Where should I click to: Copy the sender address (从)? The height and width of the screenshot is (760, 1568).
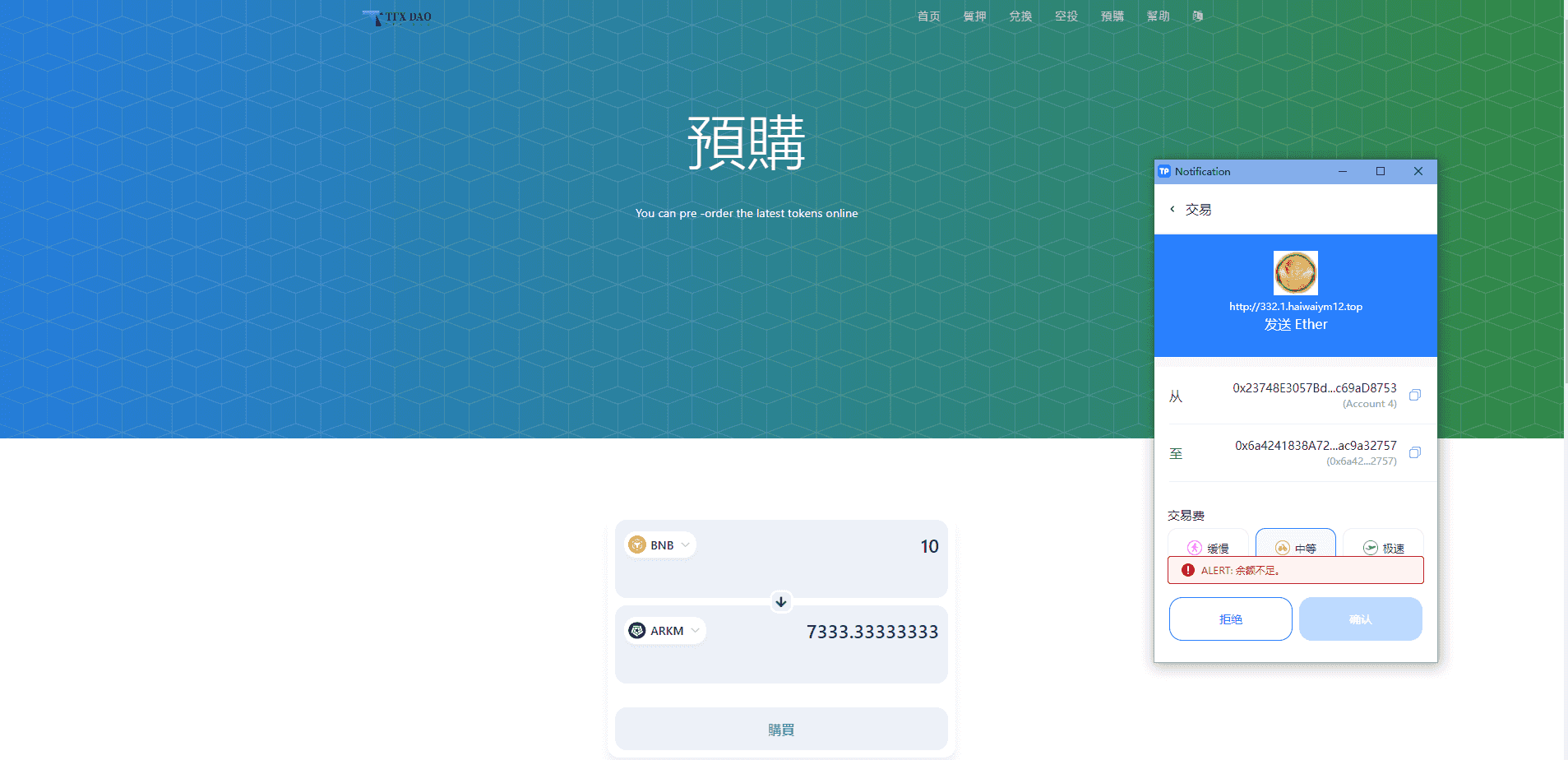[x=1414, y=396]
